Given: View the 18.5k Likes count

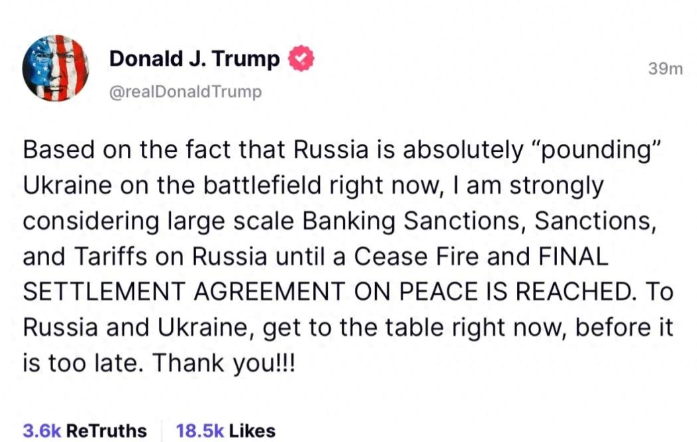Looking at the screenshot, I should coord(226,430).
